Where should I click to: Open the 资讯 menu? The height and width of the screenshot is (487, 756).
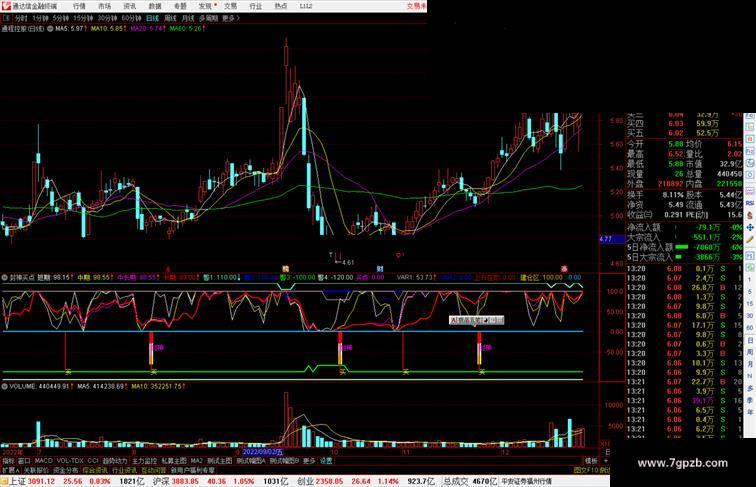129,6
